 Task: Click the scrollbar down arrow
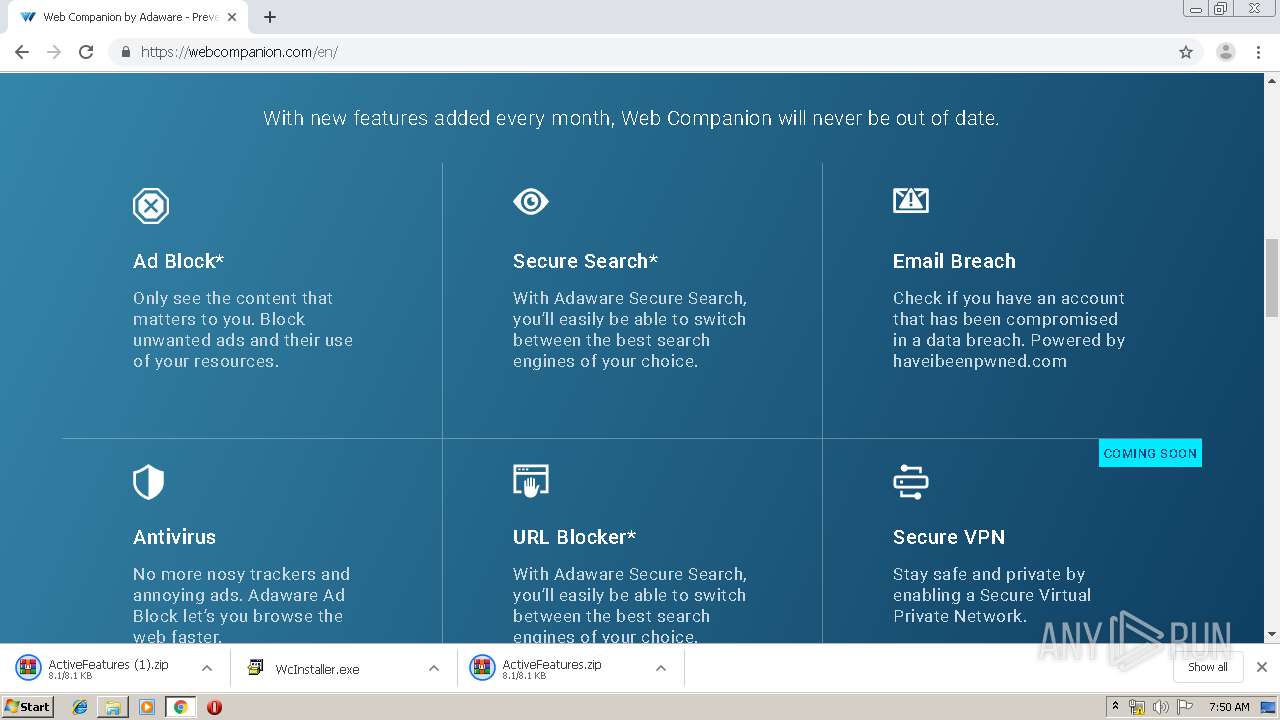click(1272, 634)
